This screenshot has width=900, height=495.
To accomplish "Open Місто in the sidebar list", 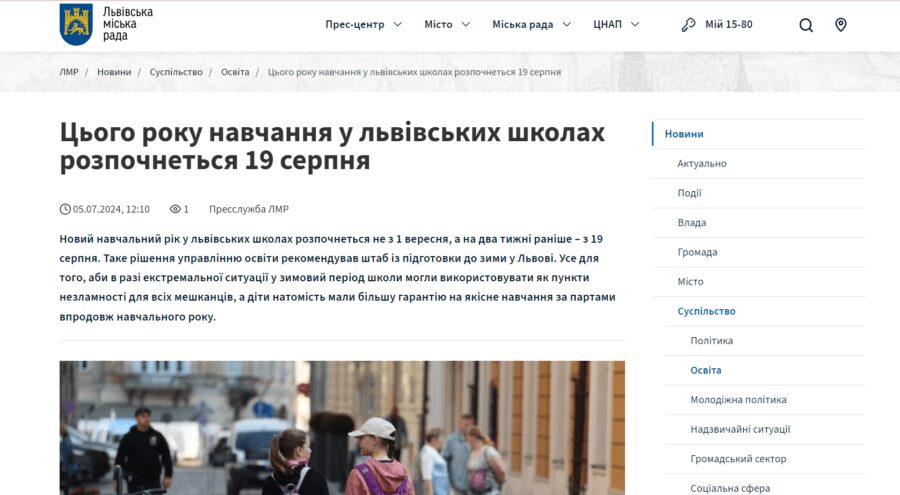I will tap(690, 281).
